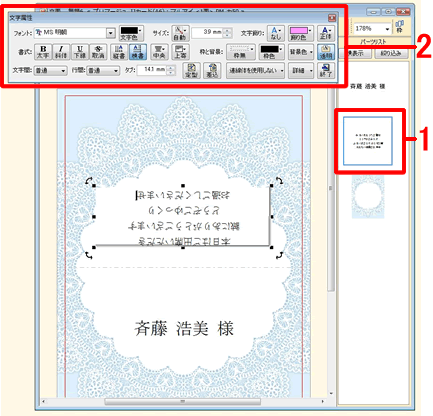Click the bottom-right rotation handle of text box
This screenshot has height=416, width=433.
point(279,255)
